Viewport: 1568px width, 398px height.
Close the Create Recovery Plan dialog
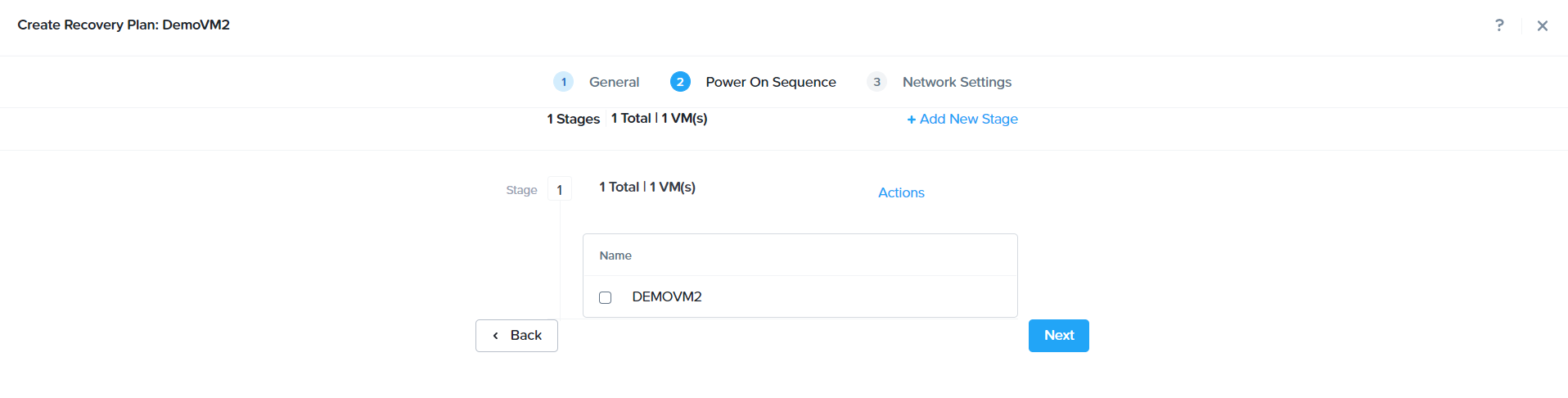[x=1542, y=25]
